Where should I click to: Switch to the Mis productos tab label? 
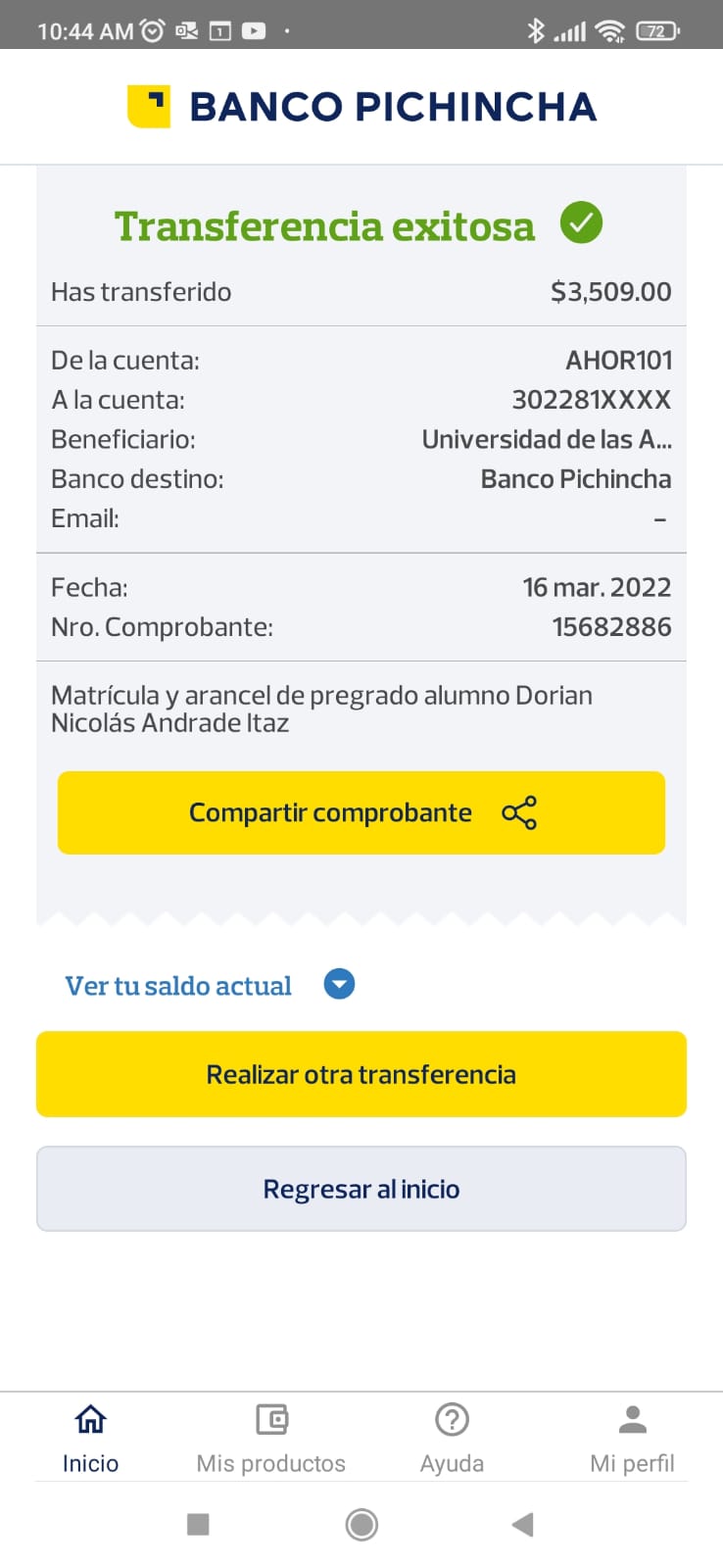click(271, 1463)
